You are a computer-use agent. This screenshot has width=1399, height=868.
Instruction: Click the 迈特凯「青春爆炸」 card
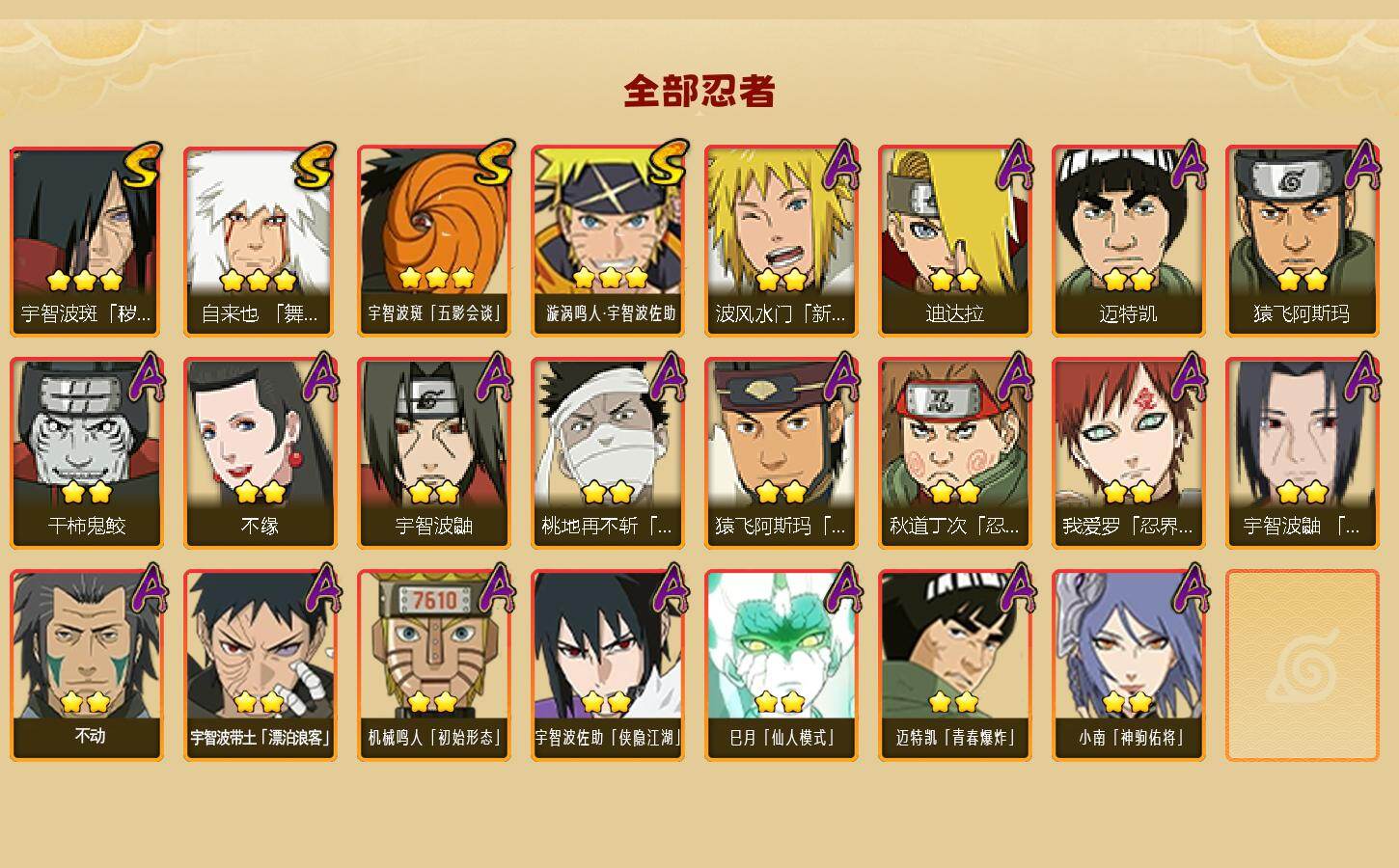[954, 665]
